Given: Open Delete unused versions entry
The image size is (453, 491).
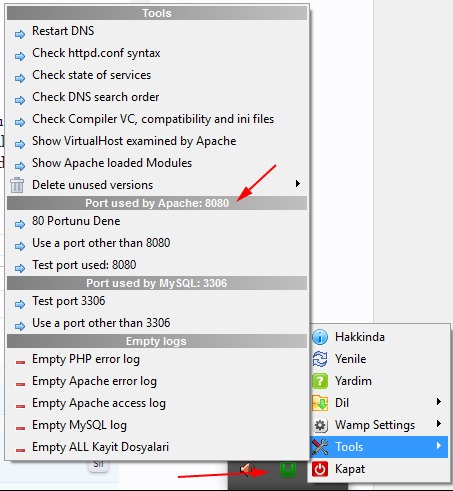Looking at the screenshot, I should [157, 185].
